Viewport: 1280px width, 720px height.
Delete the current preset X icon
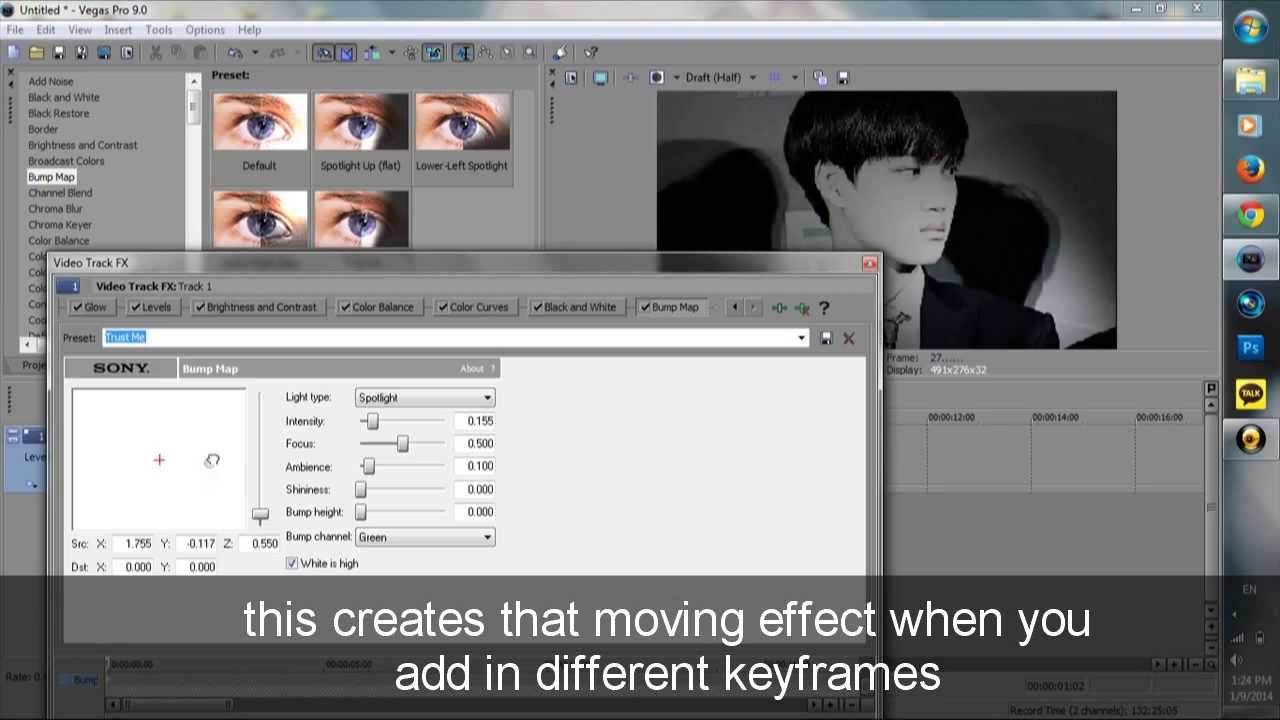849,338
